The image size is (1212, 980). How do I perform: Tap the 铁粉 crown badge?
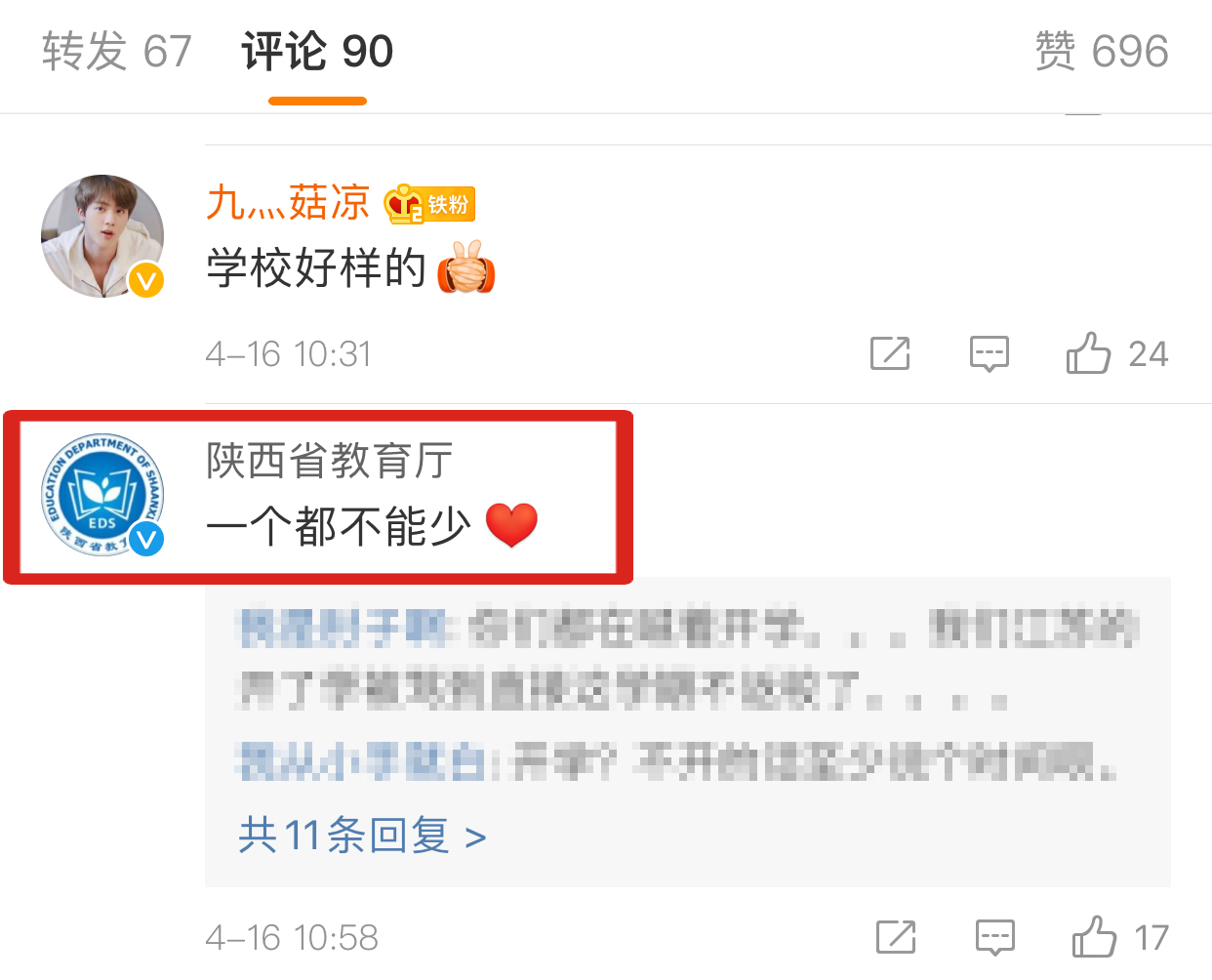(428, 204)
